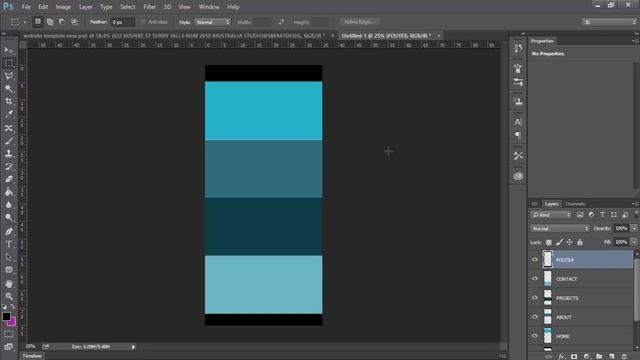
Task: Hide the CONTACT layer
Action: [535, 279]
